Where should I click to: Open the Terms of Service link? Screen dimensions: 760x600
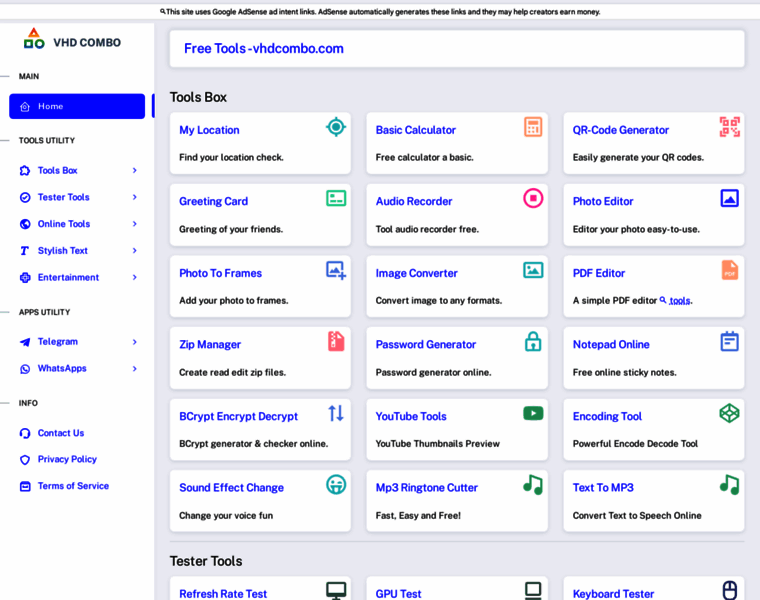73,486
